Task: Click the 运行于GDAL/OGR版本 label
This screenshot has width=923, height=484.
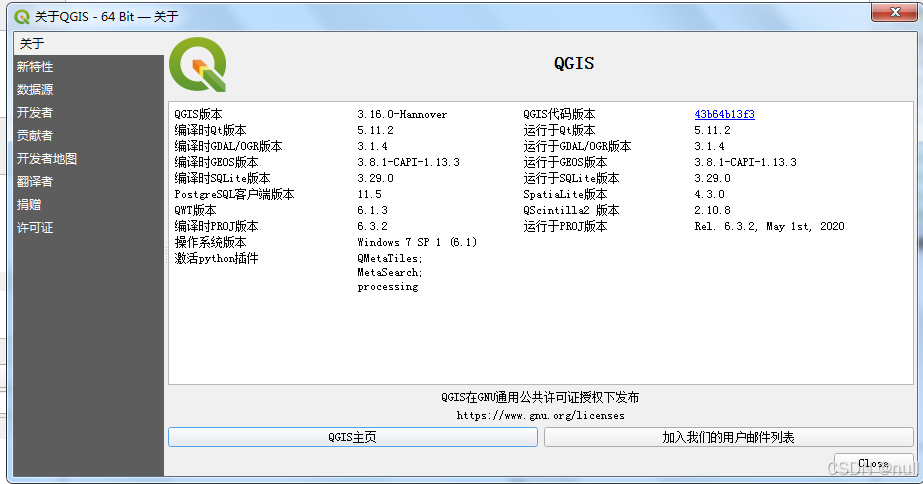Action: (577, 146)
